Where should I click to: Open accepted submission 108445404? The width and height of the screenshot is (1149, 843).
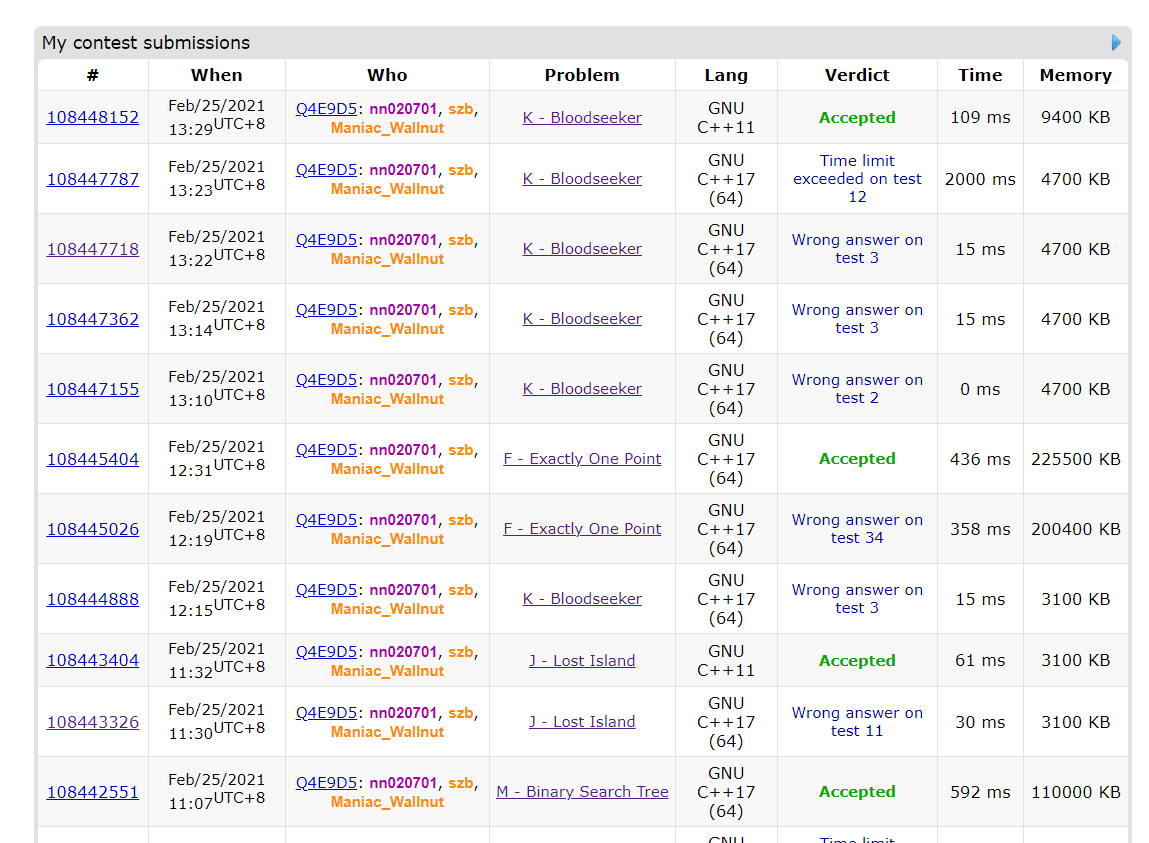[93, 459]
